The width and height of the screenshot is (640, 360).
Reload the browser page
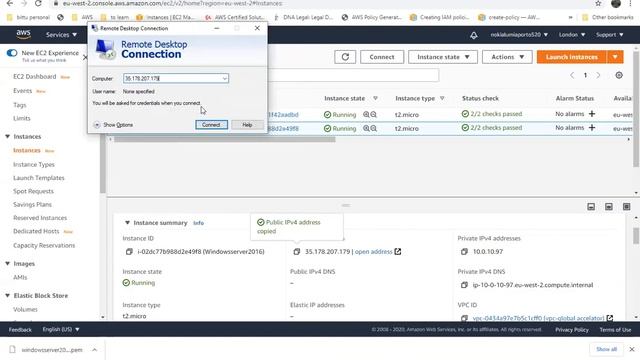[x=38, y=4]
